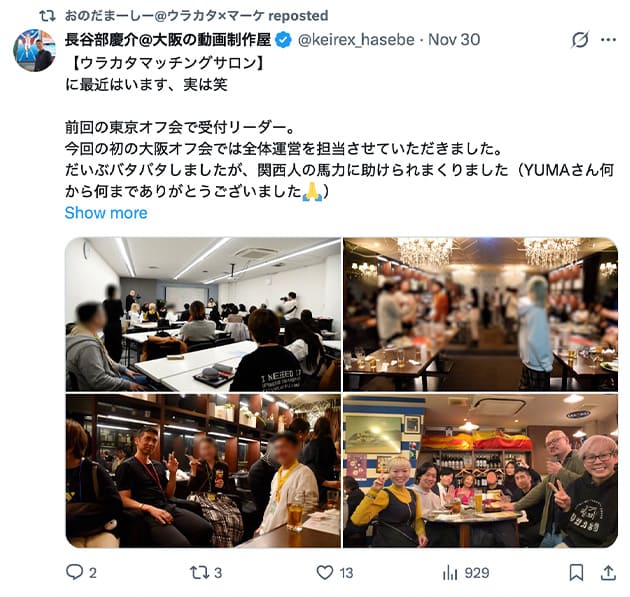Open the share upload icon
The image size is (630, 597).
pos(608,572)
